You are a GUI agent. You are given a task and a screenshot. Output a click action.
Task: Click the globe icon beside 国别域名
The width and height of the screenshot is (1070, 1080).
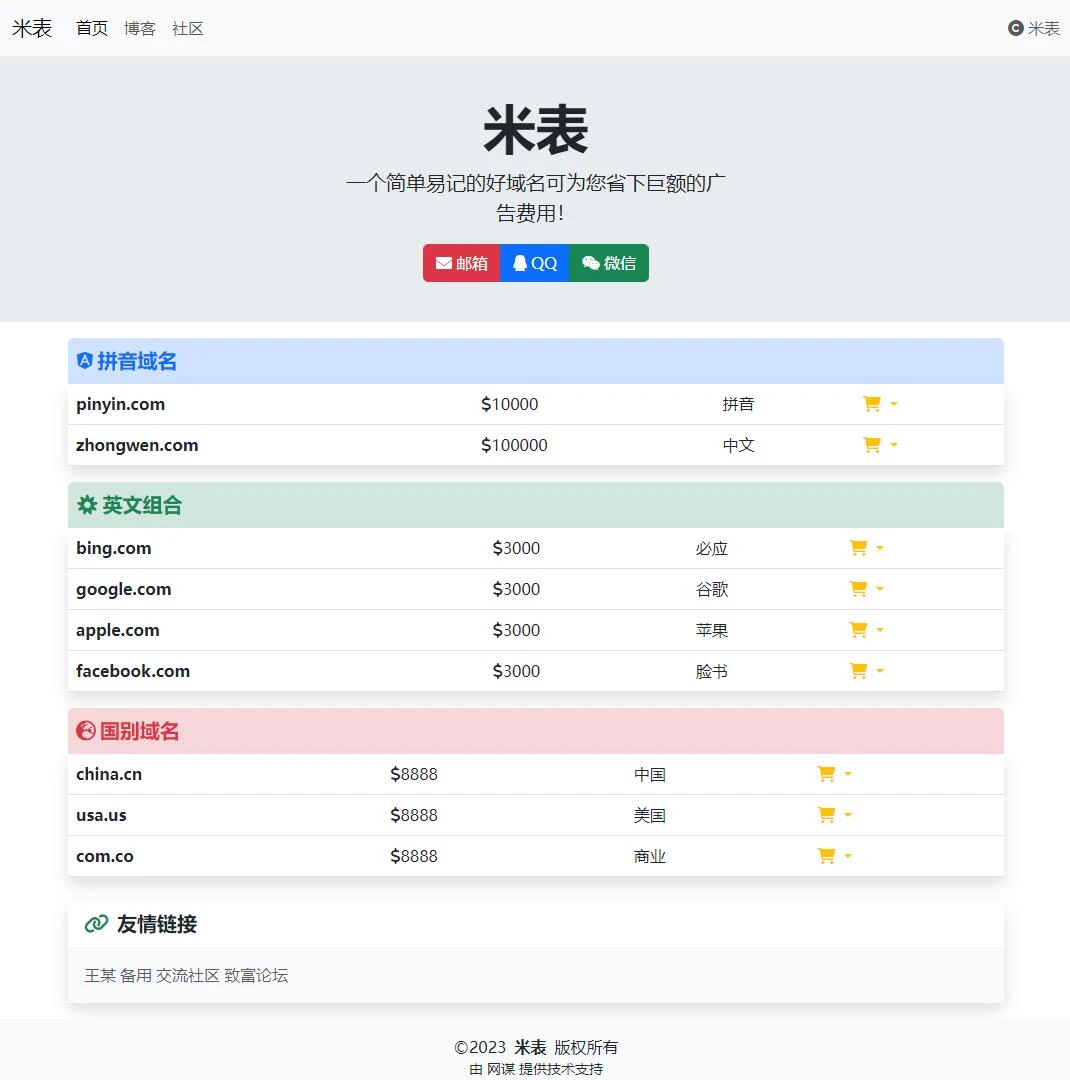click(86, 731)
